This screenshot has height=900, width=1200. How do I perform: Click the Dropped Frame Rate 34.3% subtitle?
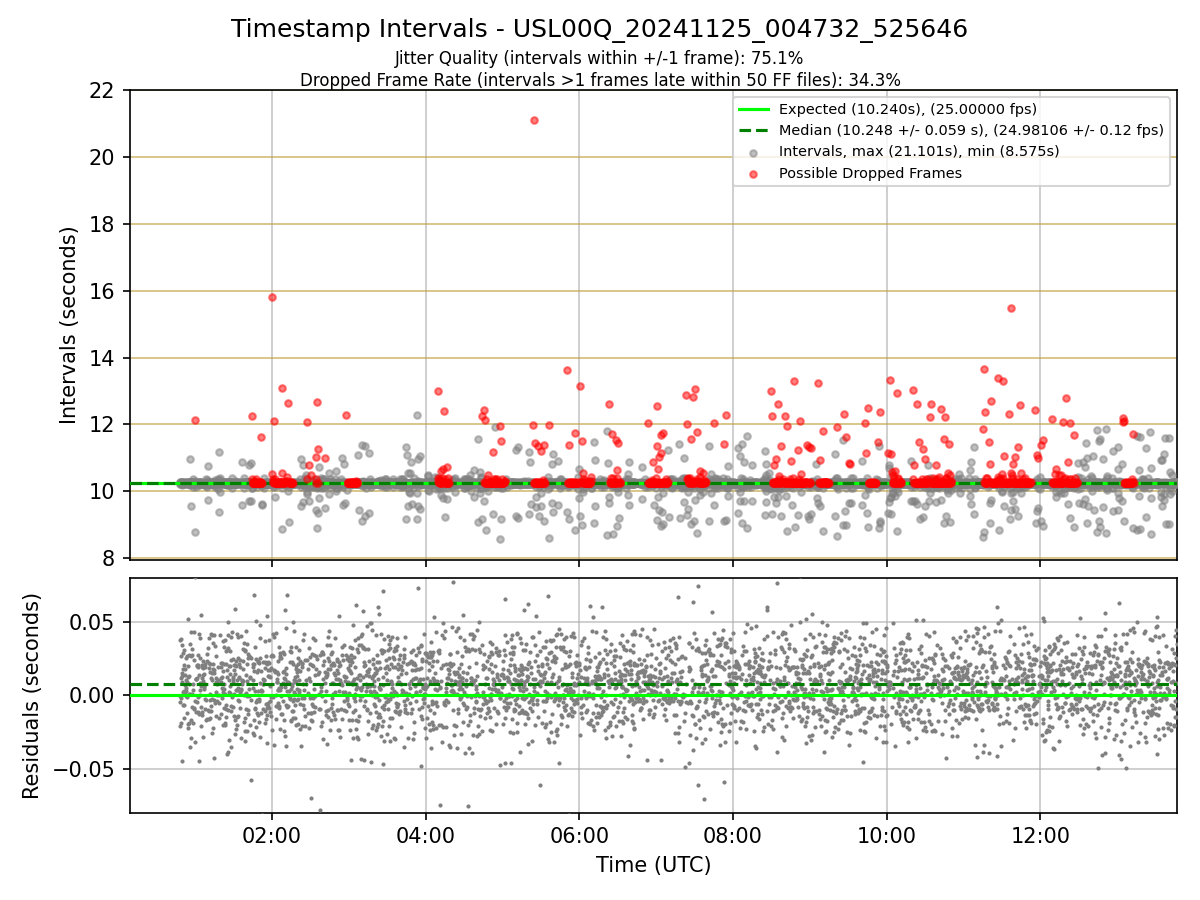point(600,80)
